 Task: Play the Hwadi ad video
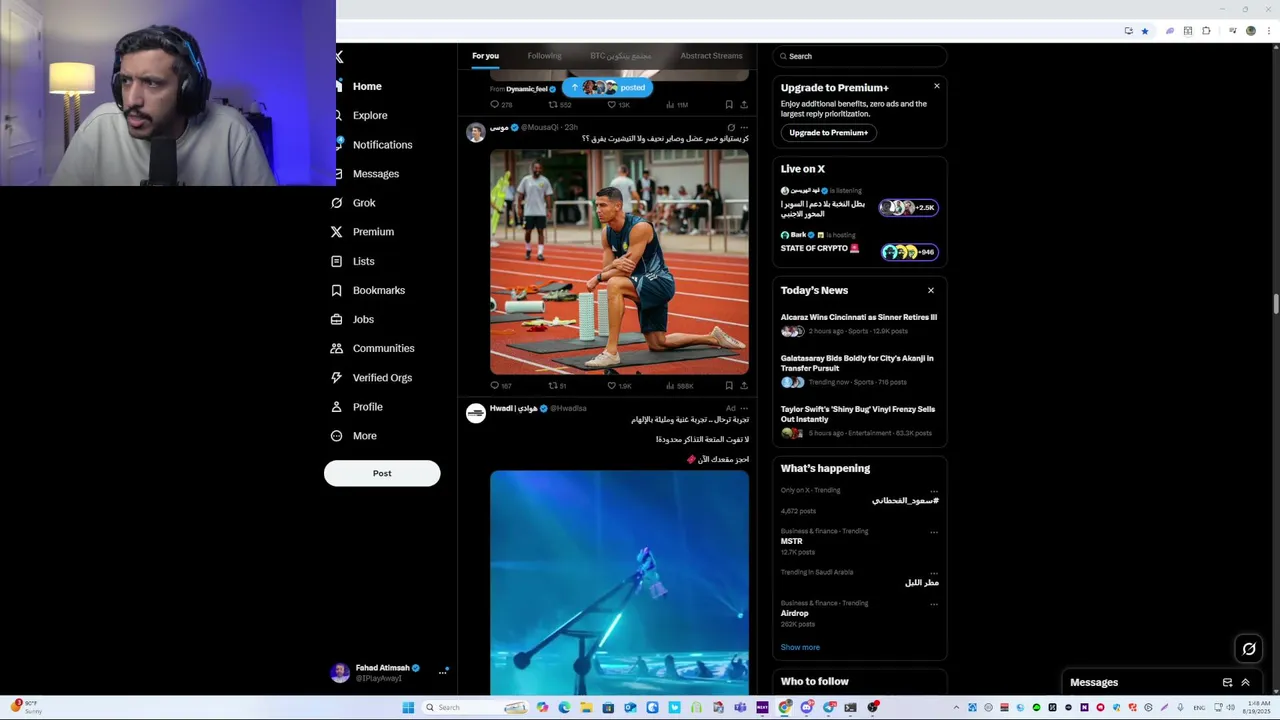619,582
